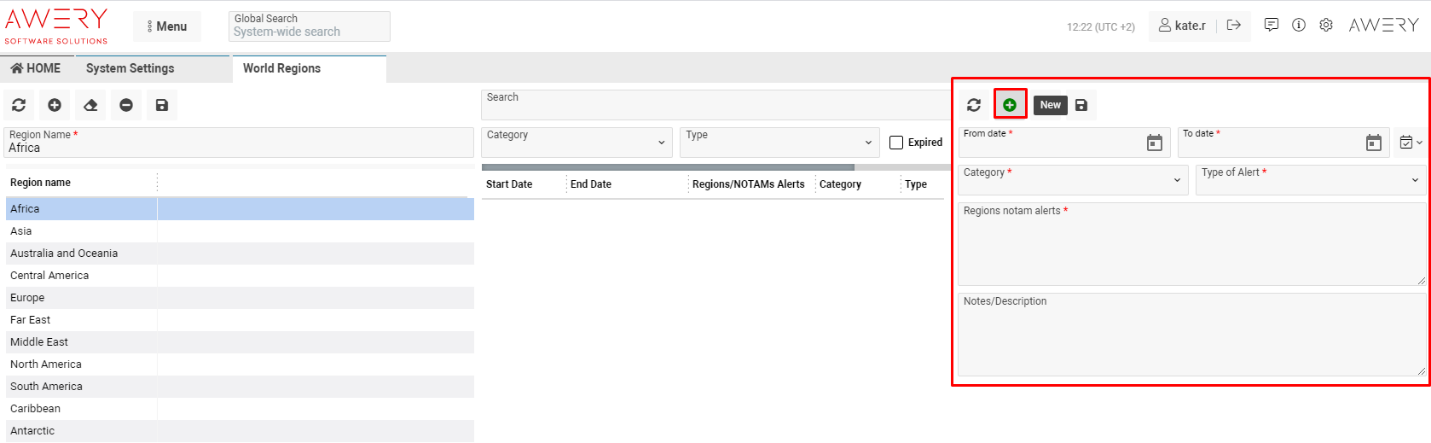
Task: Go to the HOME tab
Action: 36,68
